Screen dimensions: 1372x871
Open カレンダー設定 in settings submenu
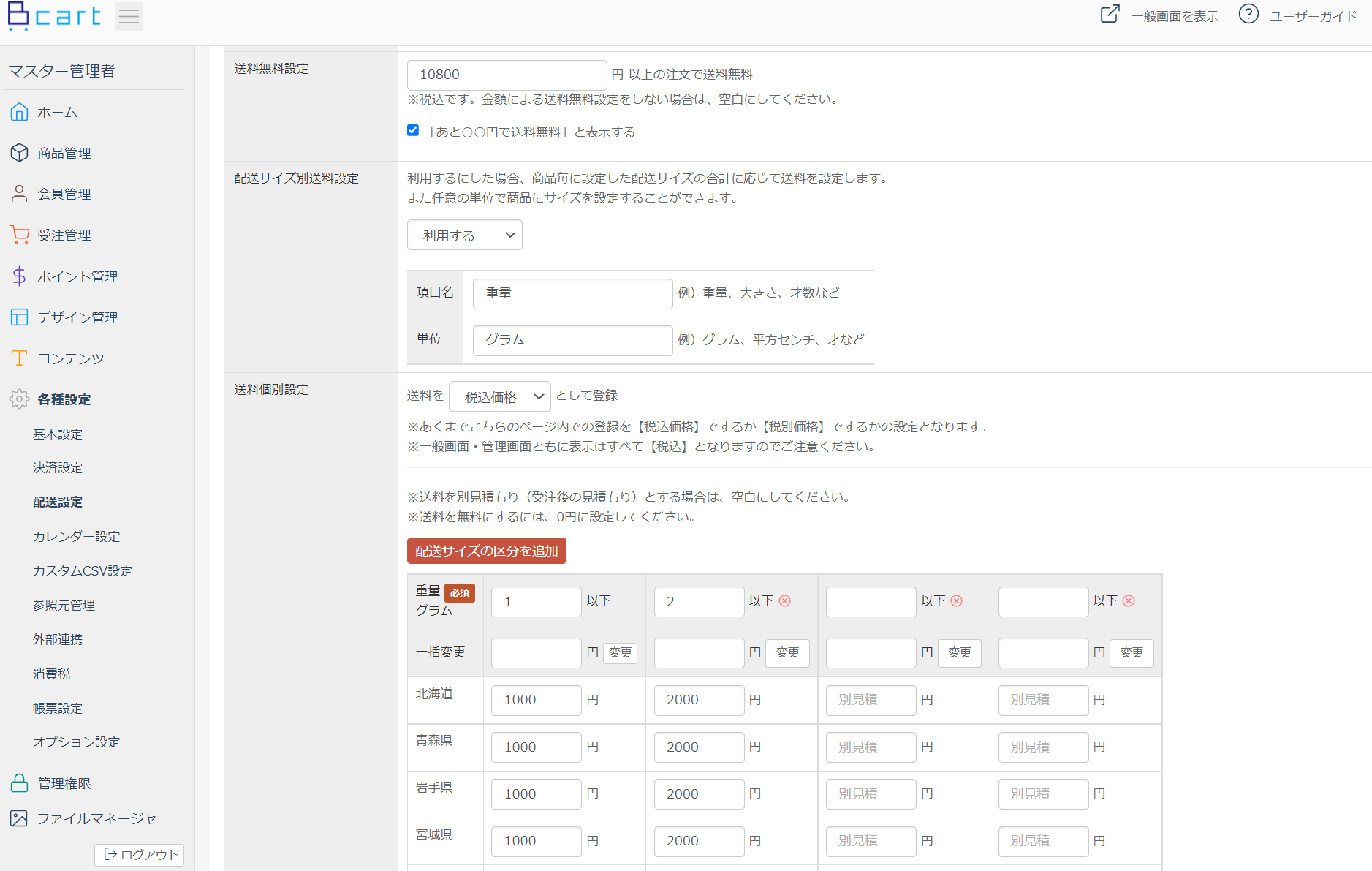(x=77, y=537)
